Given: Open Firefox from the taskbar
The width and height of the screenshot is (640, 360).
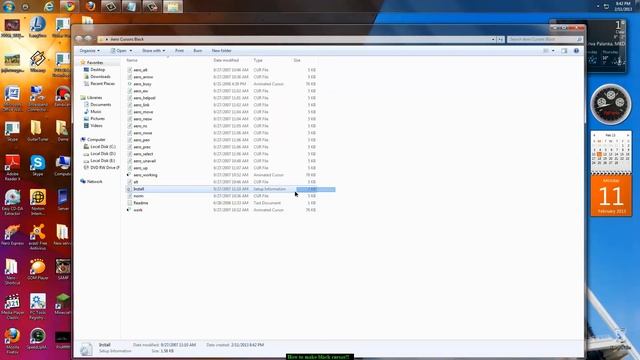Looking at the screenshot, I should 90,6.
